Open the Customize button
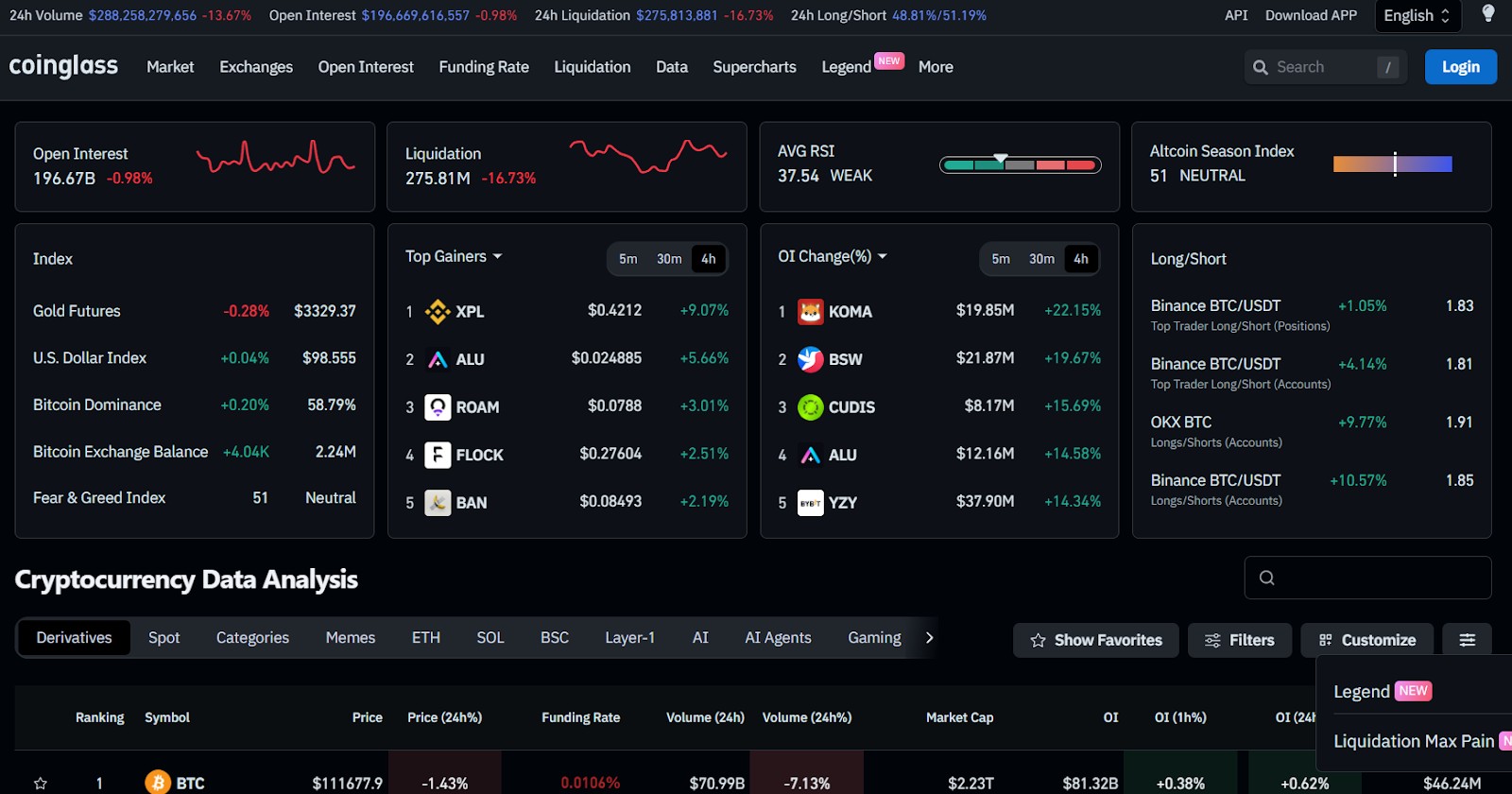The height and width of the screenshot is (794, 1512). 1367,640
